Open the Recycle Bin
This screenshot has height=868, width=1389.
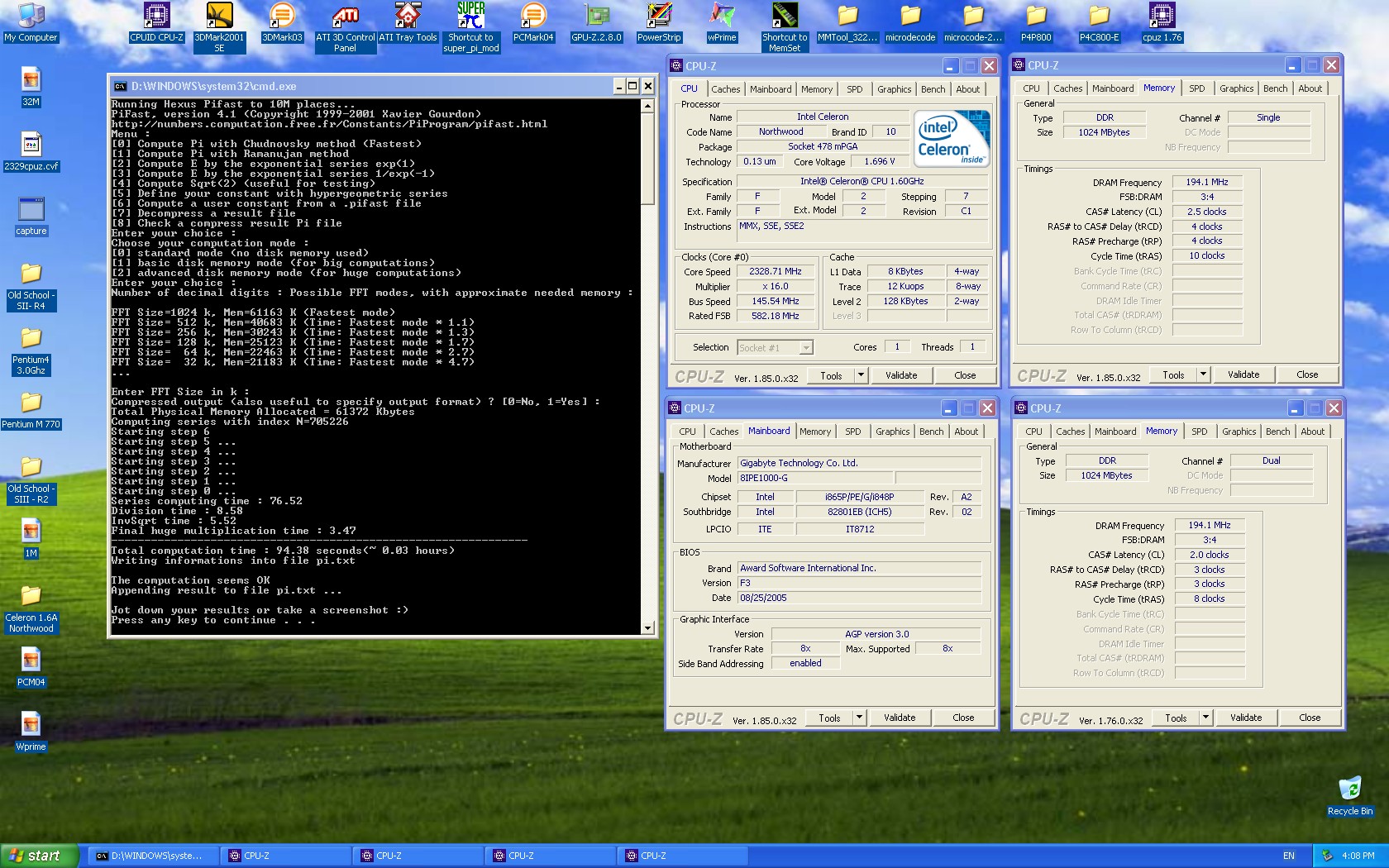click(x=1350, y=797)
